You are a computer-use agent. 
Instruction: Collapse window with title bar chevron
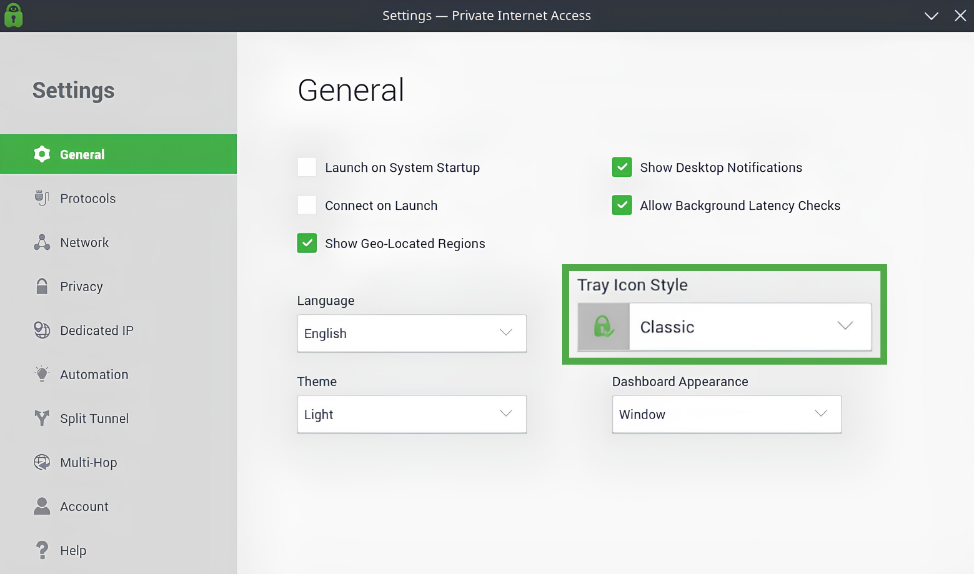(931, 16)
